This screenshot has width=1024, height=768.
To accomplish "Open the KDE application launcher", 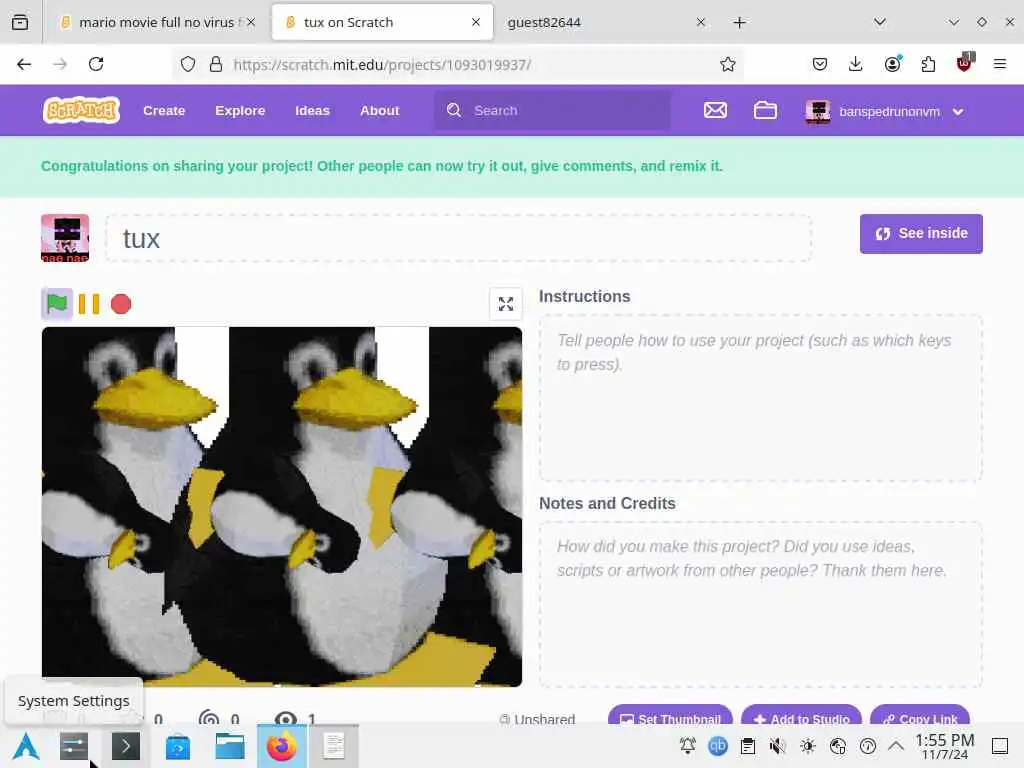I will click(x=26, y=746).
